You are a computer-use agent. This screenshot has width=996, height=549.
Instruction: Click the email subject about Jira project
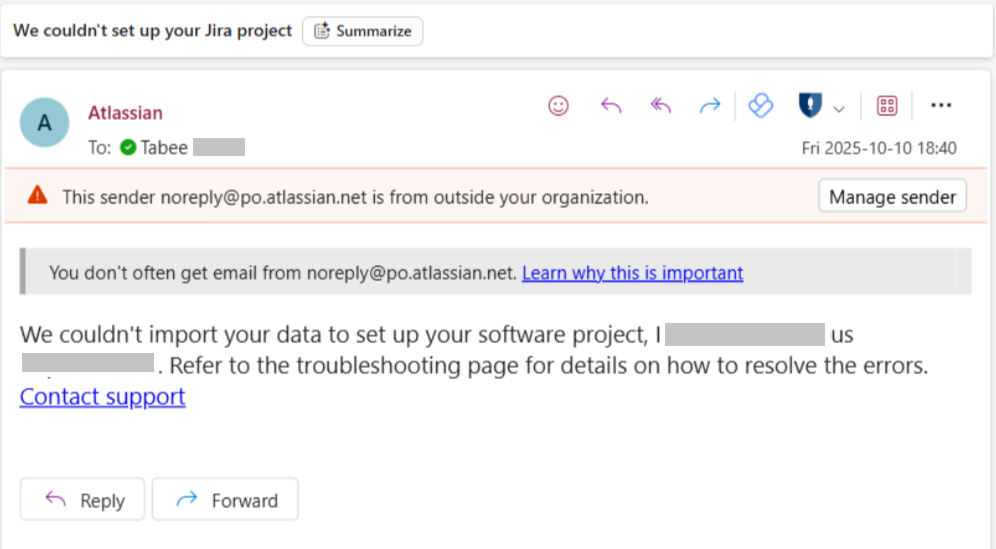click(152, 30)
